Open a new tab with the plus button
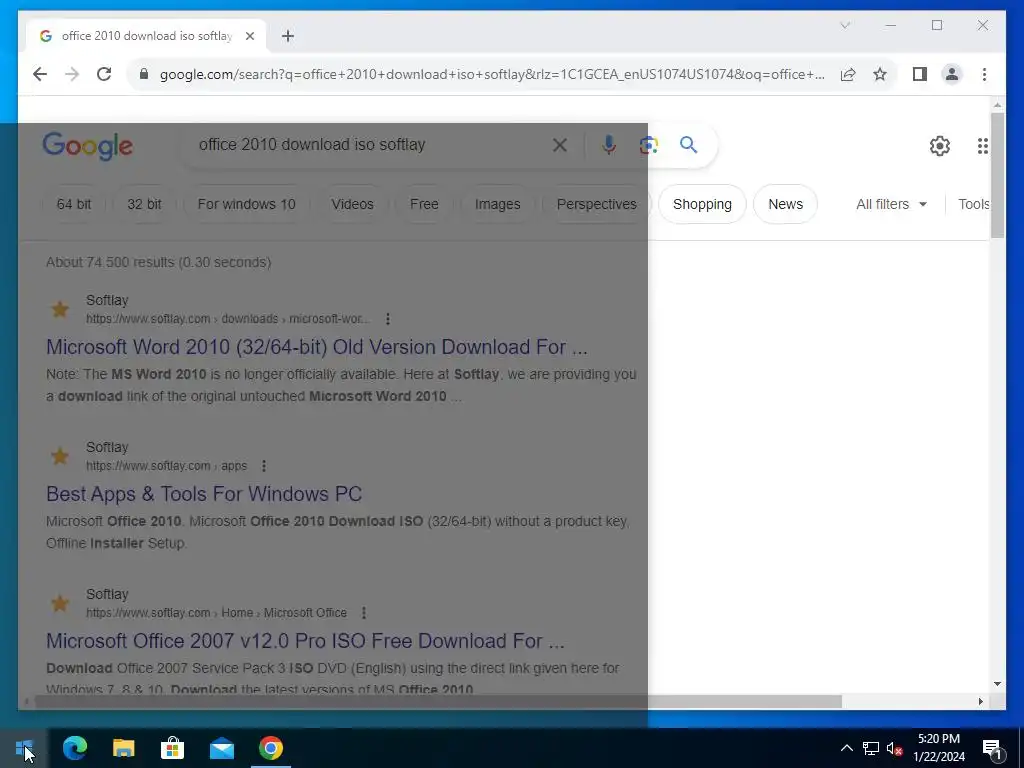 coord(287,36)
